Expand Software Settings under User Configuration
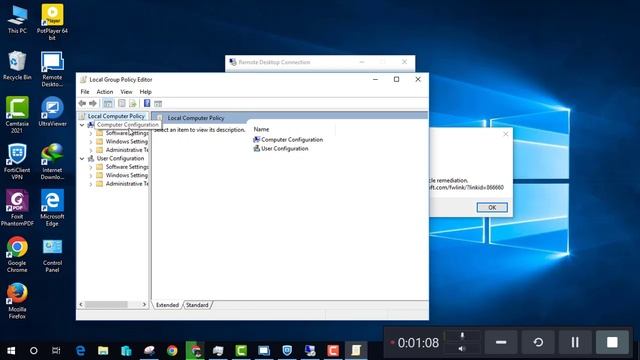The width and height of the screenshot is (640, 360). tap(91, 167)
